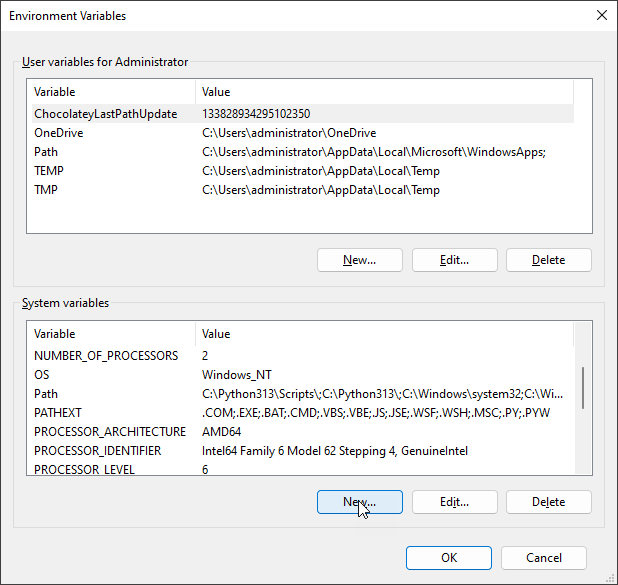Select the TMP user variable
The image size is (618, 585).
pyautogui.click(x=46, y=190)
